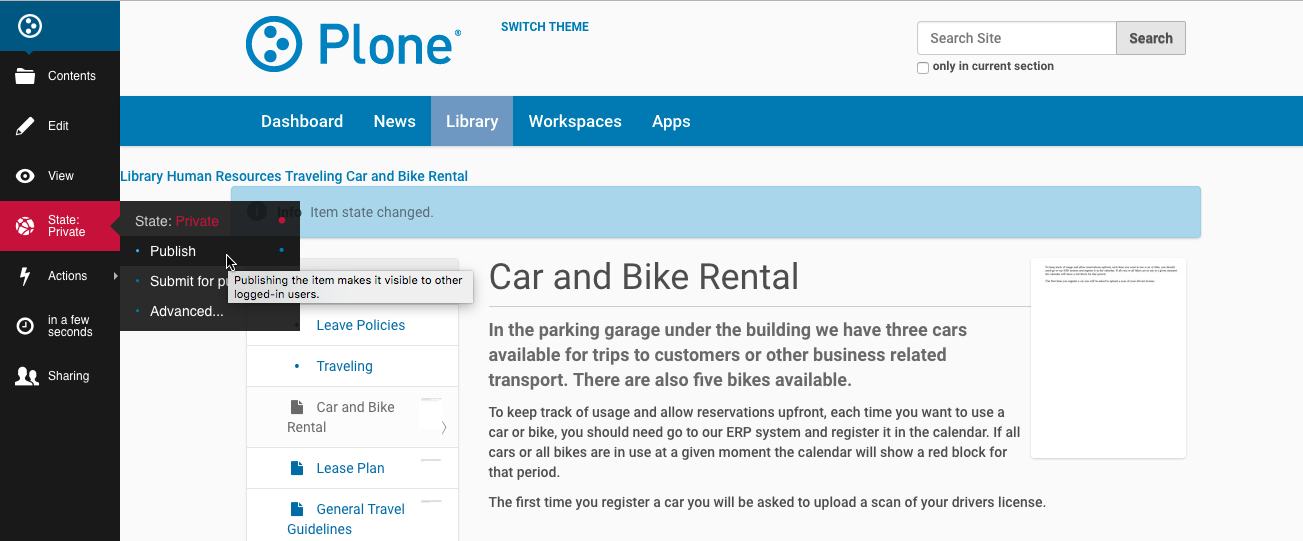The image size is (1303, 541).
Task: Click the SWITCH THEME link
Action: 545,27
